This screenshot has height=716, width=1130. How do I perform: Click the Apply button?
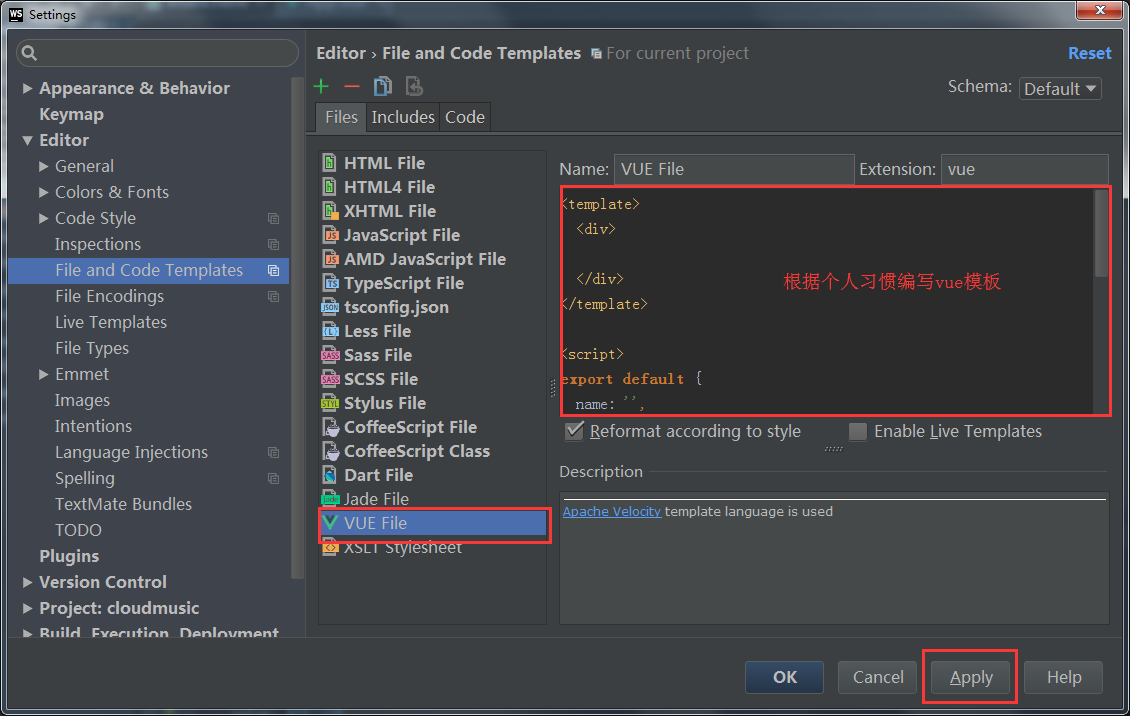pyautogui.click(x=971, y=677)
